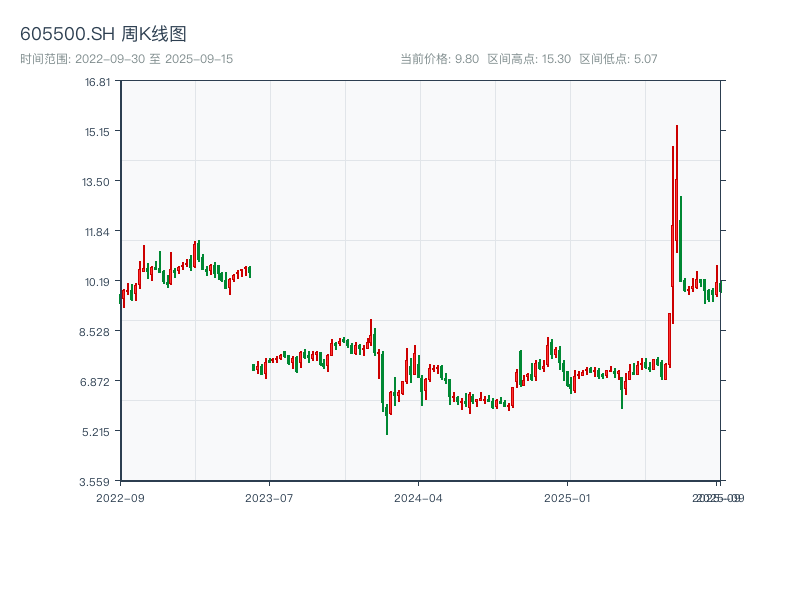
Task: Select the 2023-07 x-axis date label
Action: [x=270, y=497]
